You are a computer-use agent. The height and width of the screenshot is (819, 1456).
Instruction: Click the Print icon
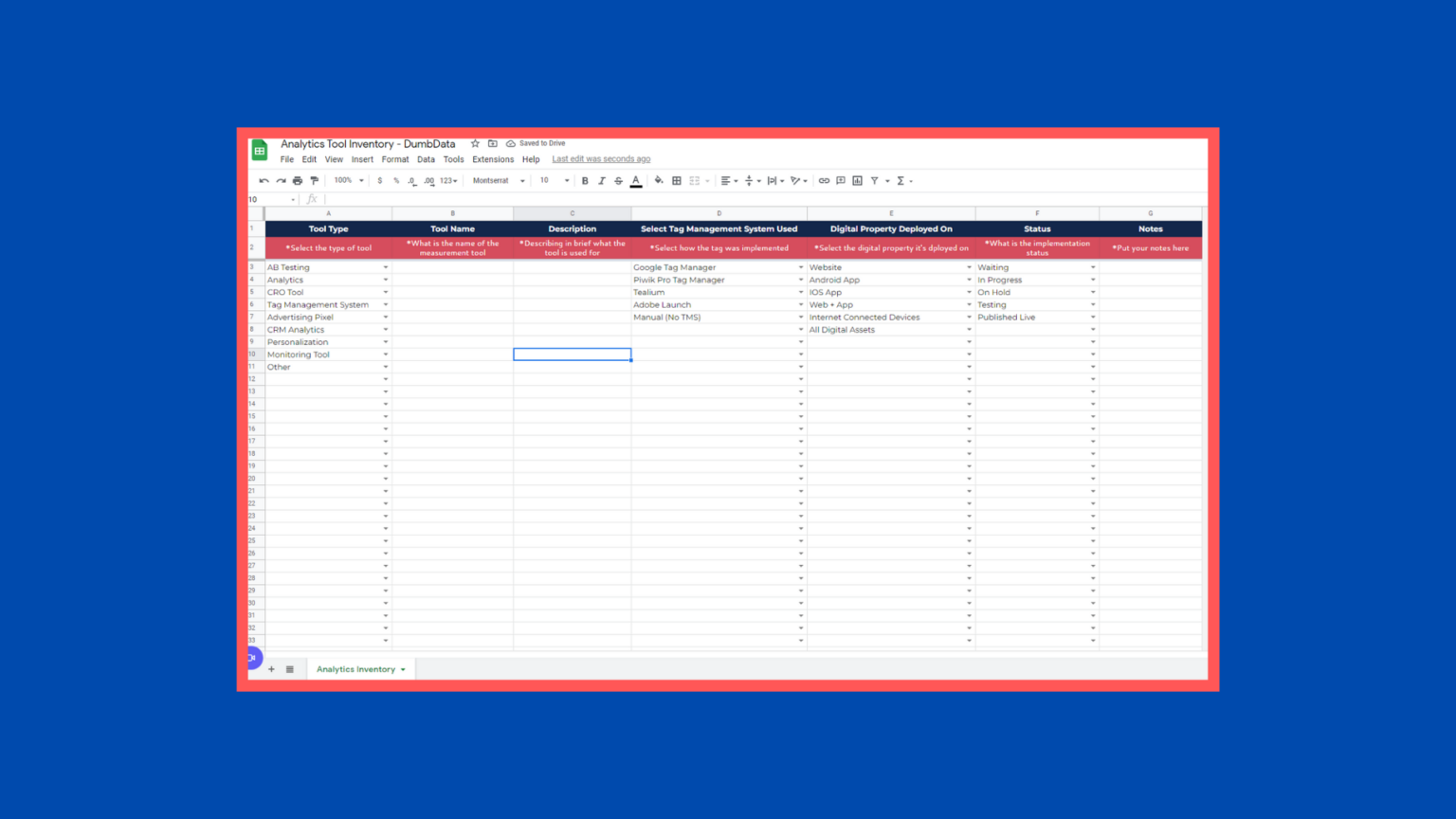pyautogui.click(x=298, y=180)
